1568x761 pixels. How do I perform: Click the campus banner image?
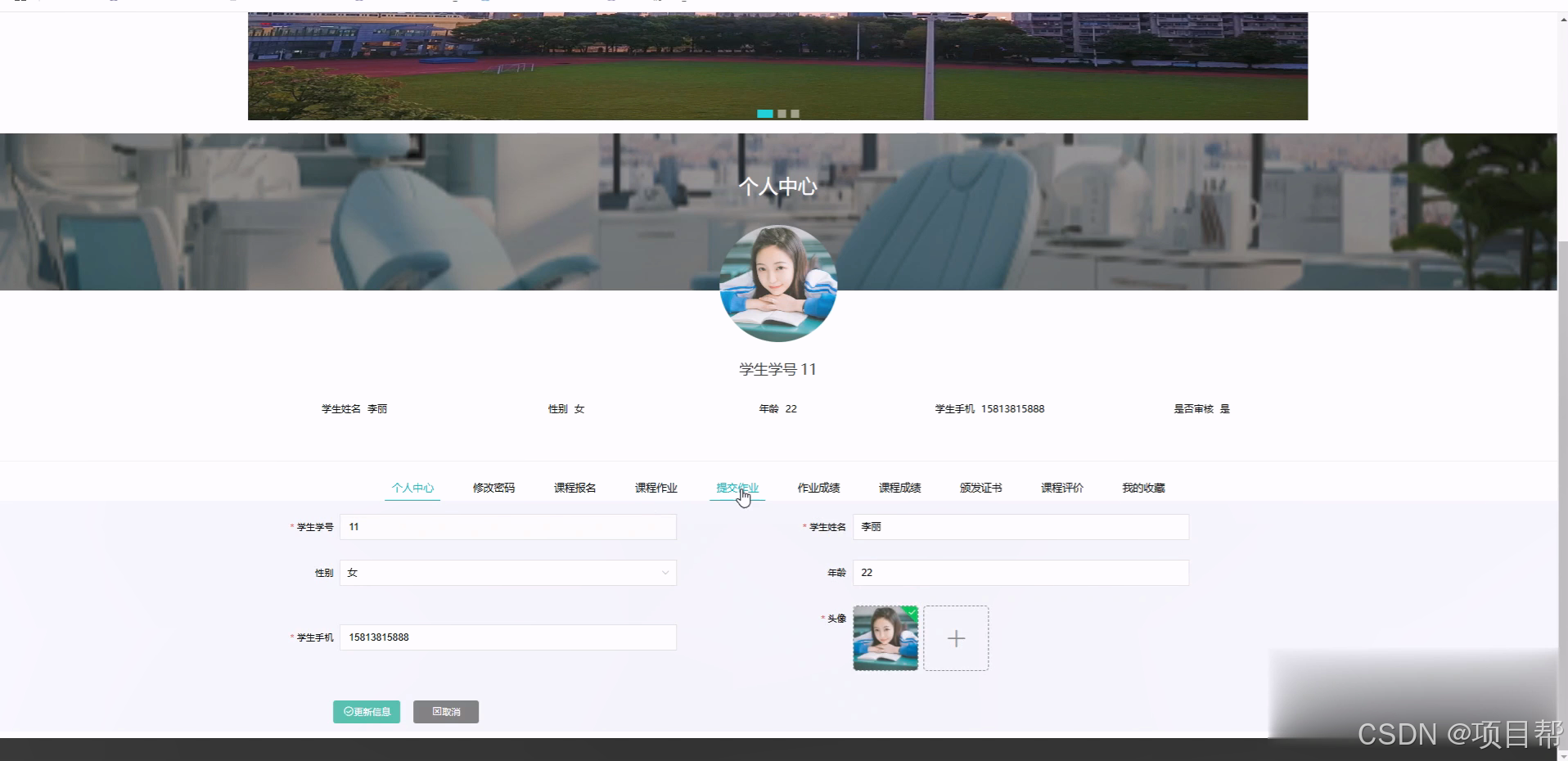point(777,65)
